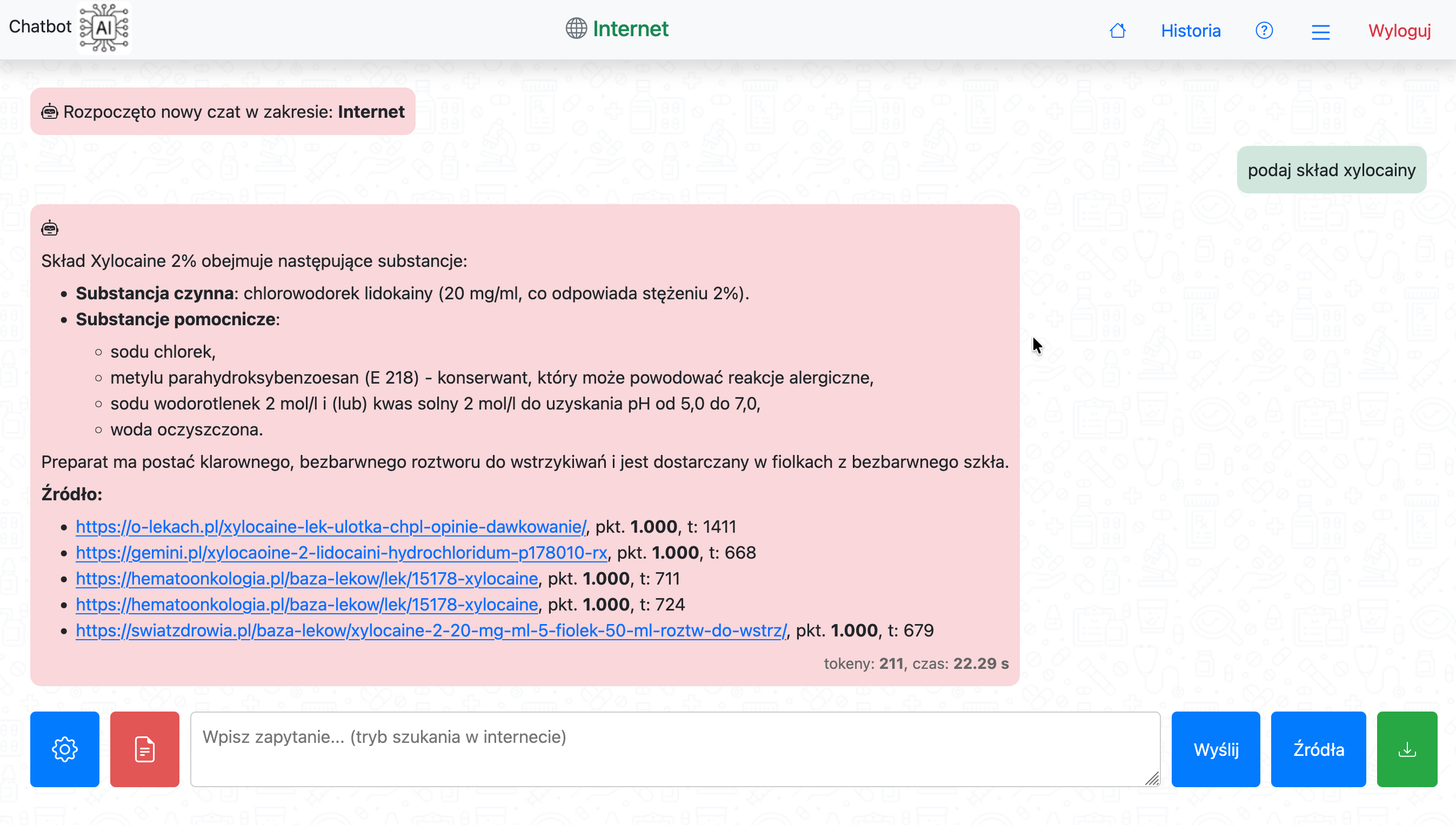Open the help question mark icon
This screenshot has width=1456, height=825.
coord(1264,31)
